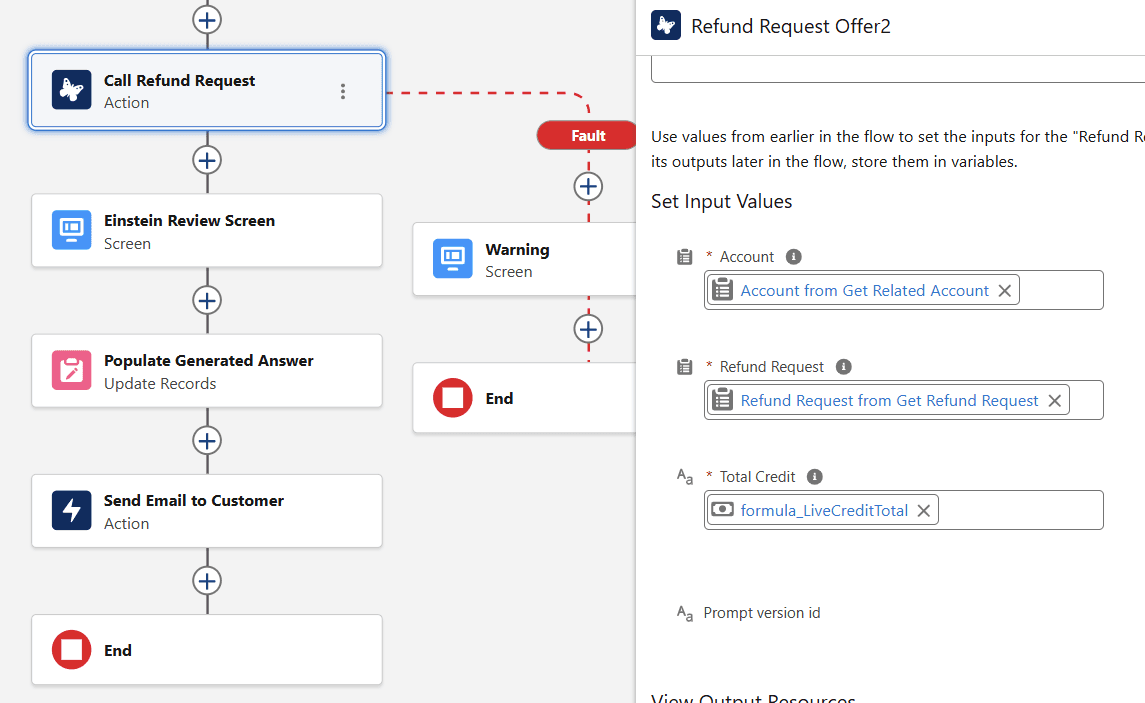Show info tooltip for Total Credit field
Image resolution: width=1145 pixels, height=703 pixels.
pyautogui.click(x=815, y=477)
